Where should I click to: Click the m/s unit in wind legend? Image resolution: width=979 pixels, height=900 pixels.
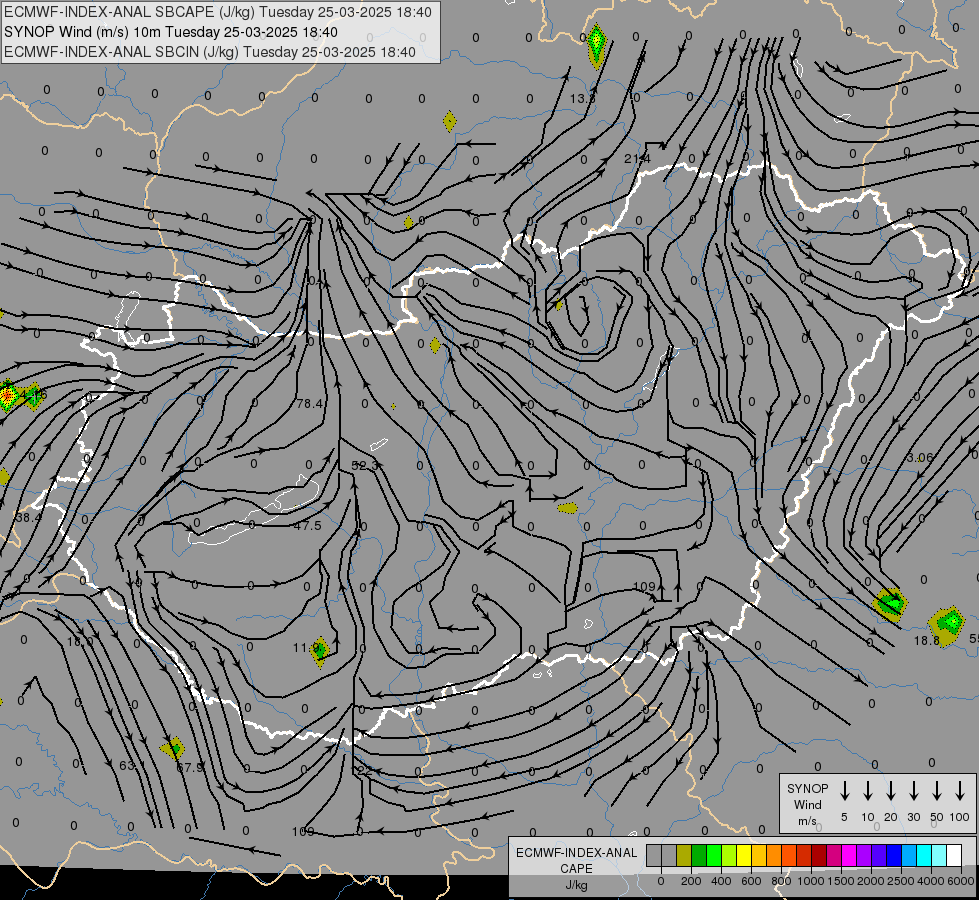807,821
